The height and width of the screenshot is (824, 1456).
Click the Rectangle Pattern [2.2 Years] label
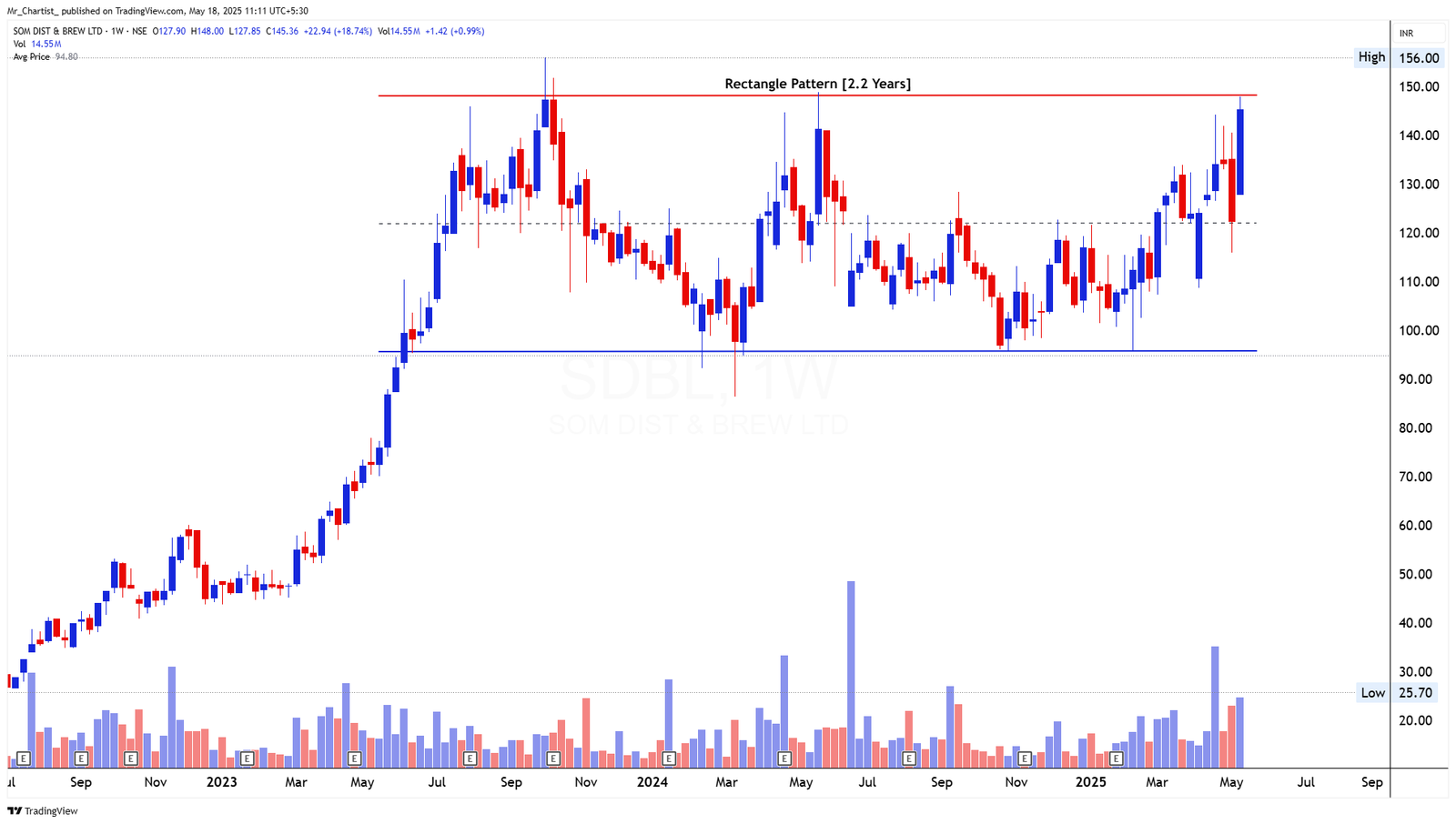(817, 83)
